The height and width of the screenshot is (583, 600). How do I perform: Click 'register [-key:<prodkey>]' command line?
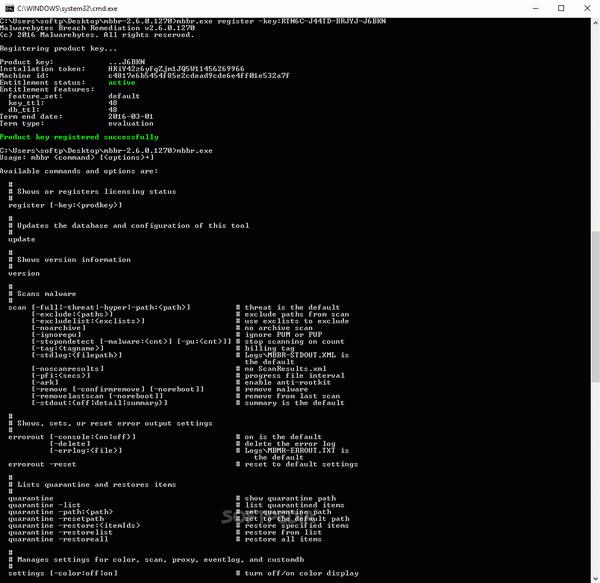(x=65, y=205)
